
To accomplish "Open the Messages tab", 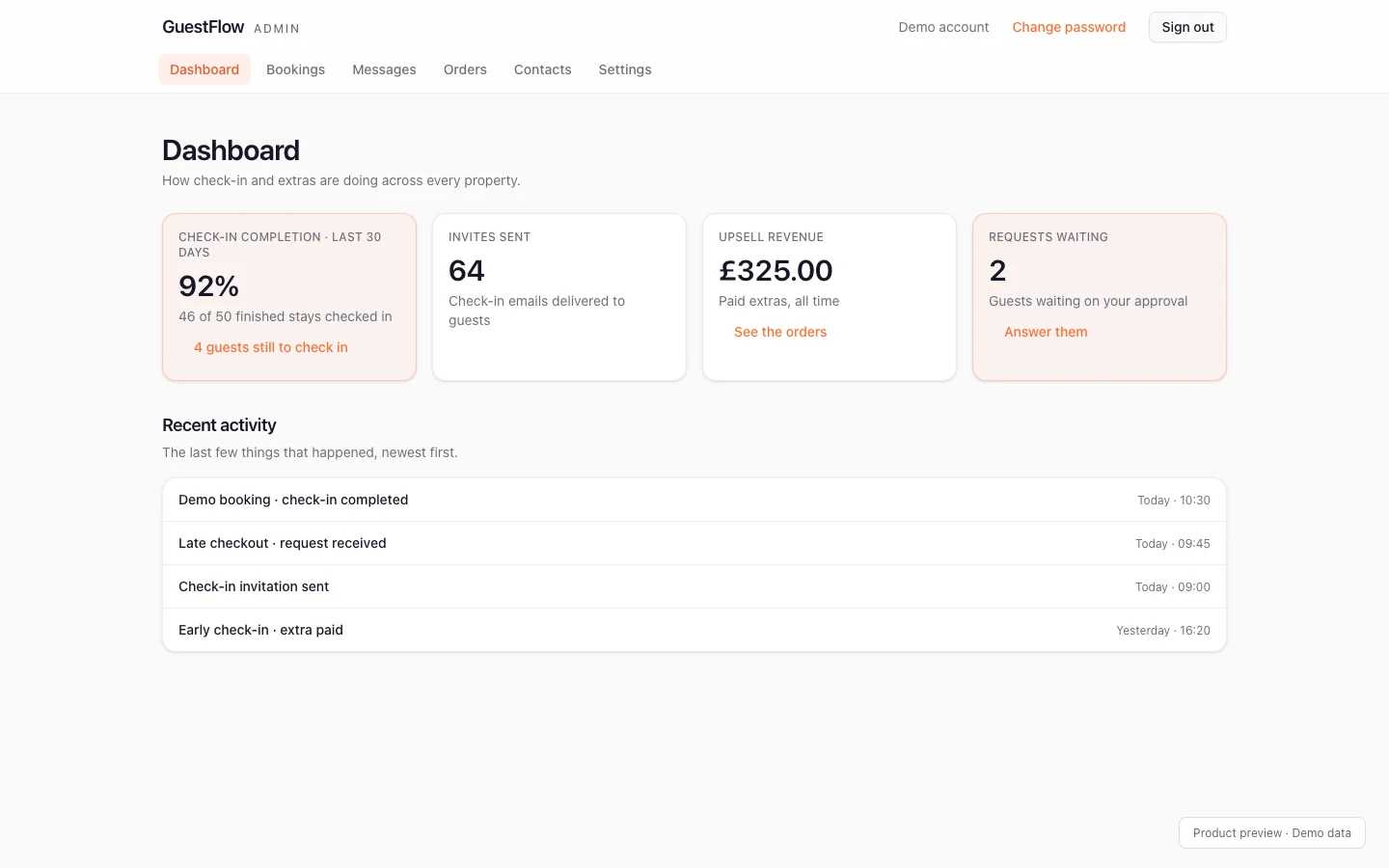I will tap(384, 69).
